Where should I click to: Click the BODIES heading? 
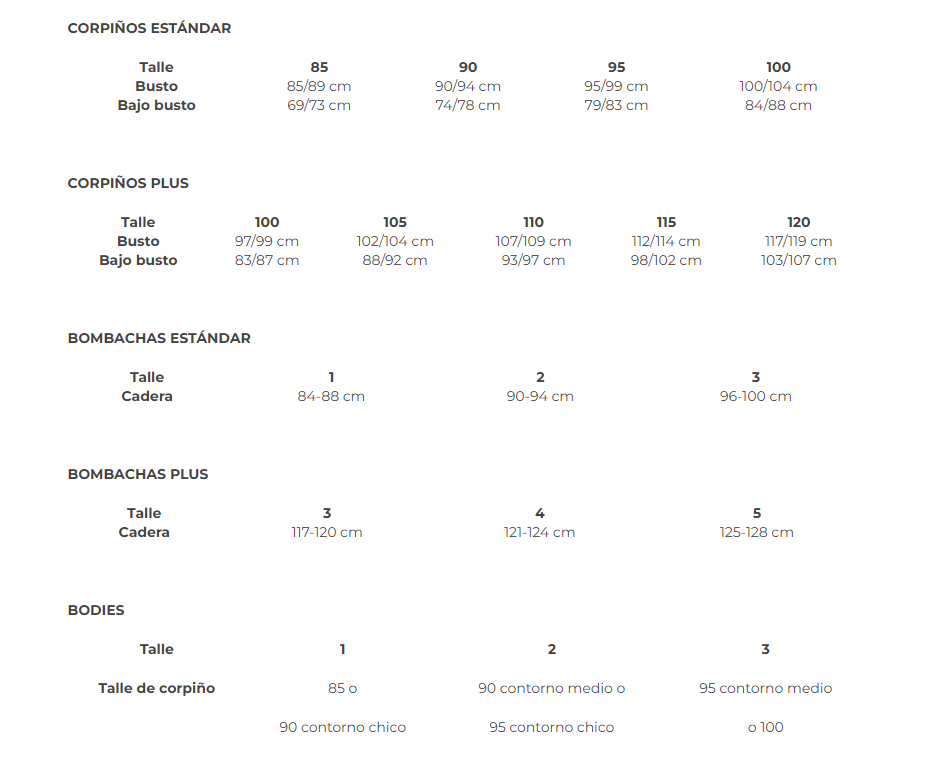[x=96, y=611]
